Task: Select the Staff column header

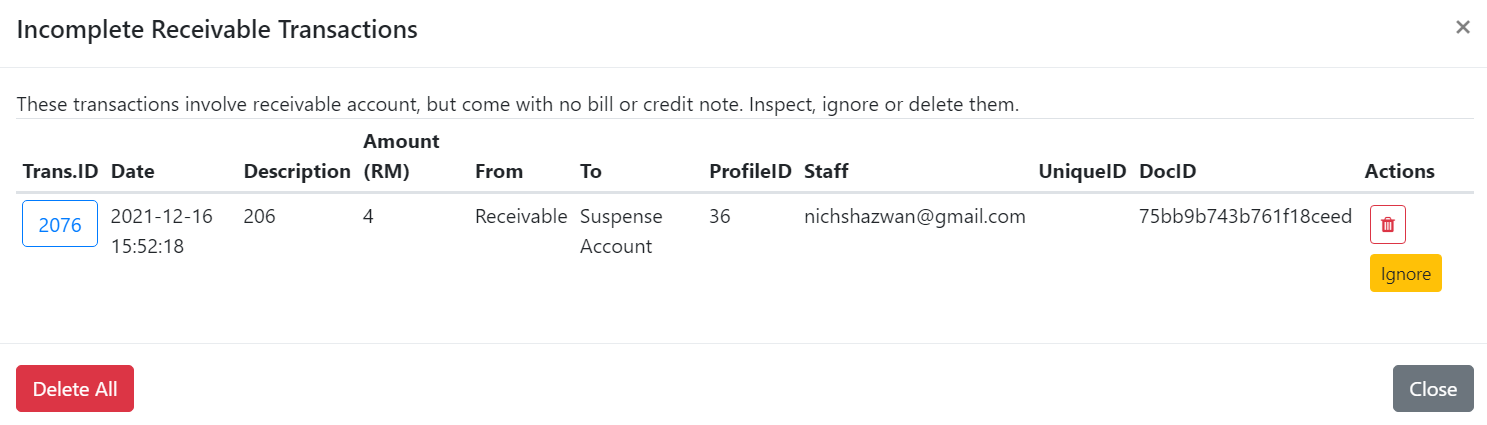Action: click(x=826, y=171)
